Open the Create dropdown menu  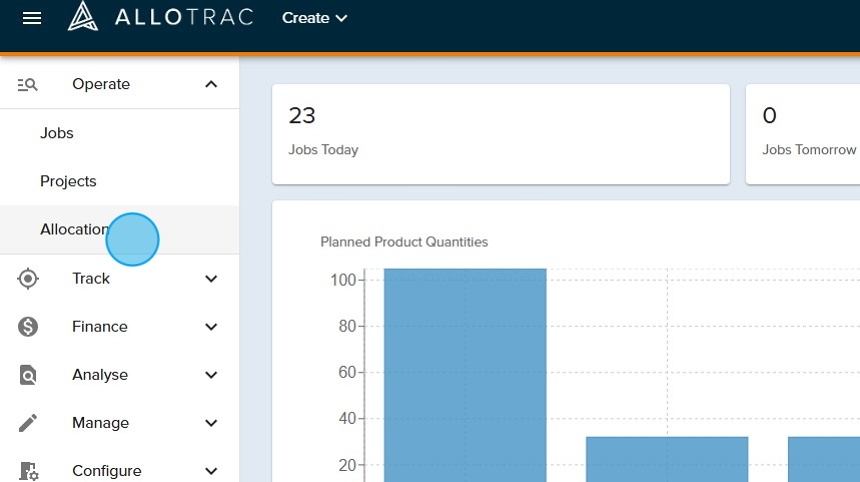314,18
